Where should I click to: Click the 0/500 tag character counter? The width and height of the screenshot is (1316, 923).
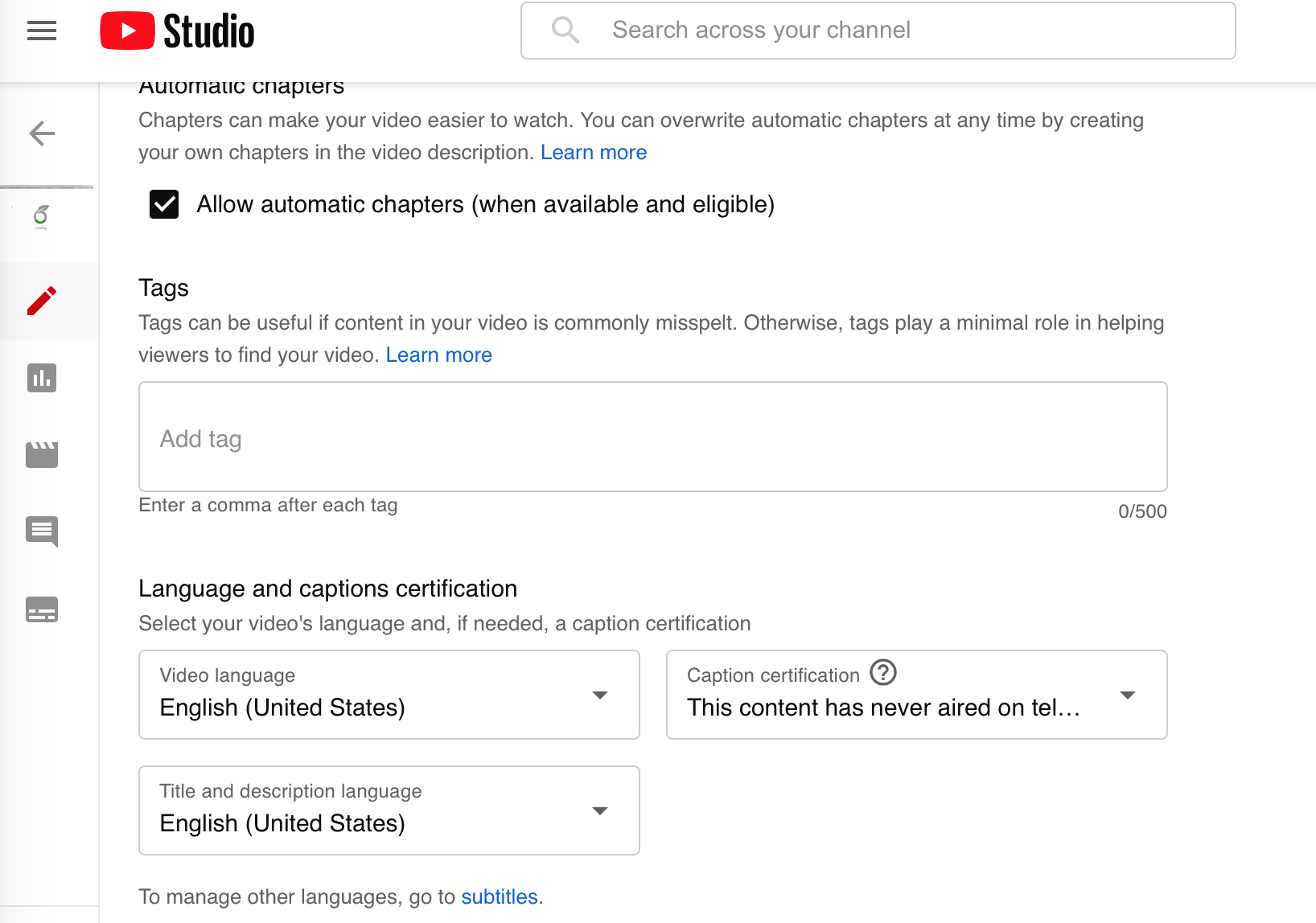coord(1142,511)
